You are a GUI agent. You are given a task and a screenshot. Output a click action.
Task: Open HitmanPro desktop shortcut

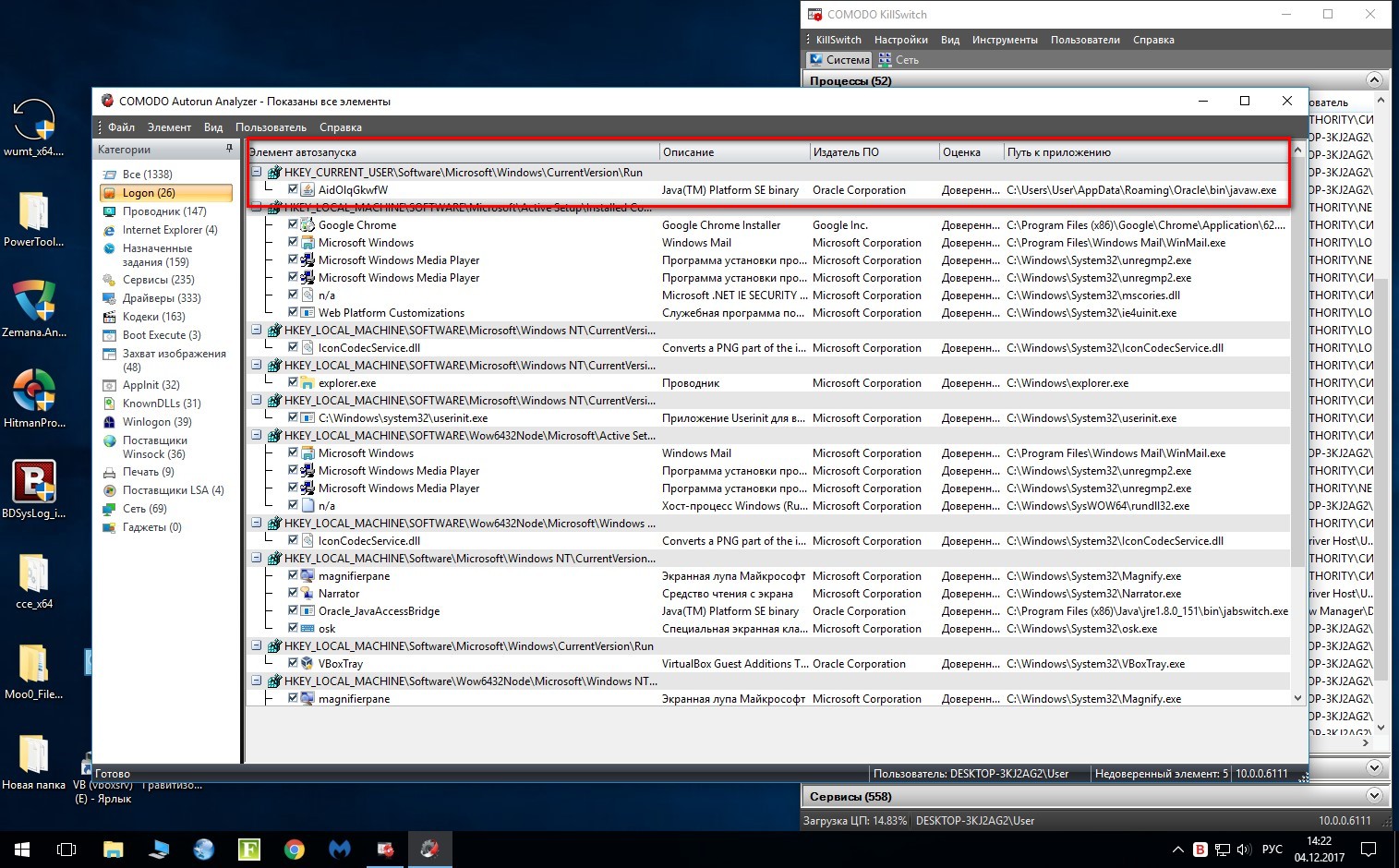[x=34, y=392]
